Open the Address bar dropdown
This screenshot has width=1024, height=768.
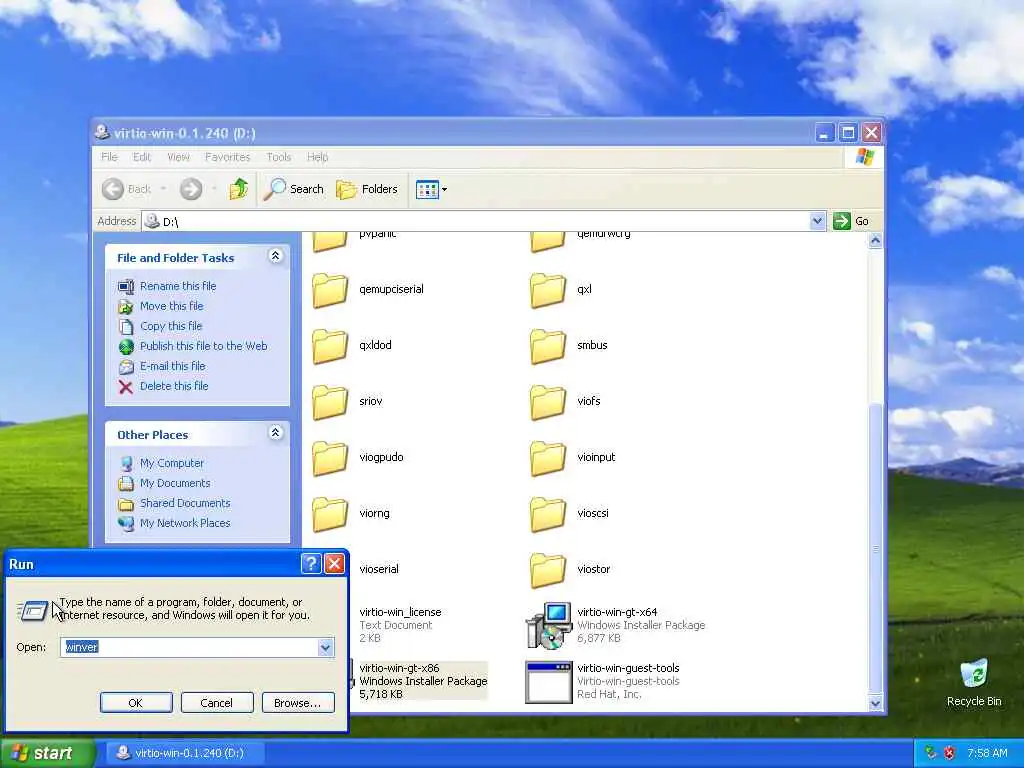tap(817, 221)
